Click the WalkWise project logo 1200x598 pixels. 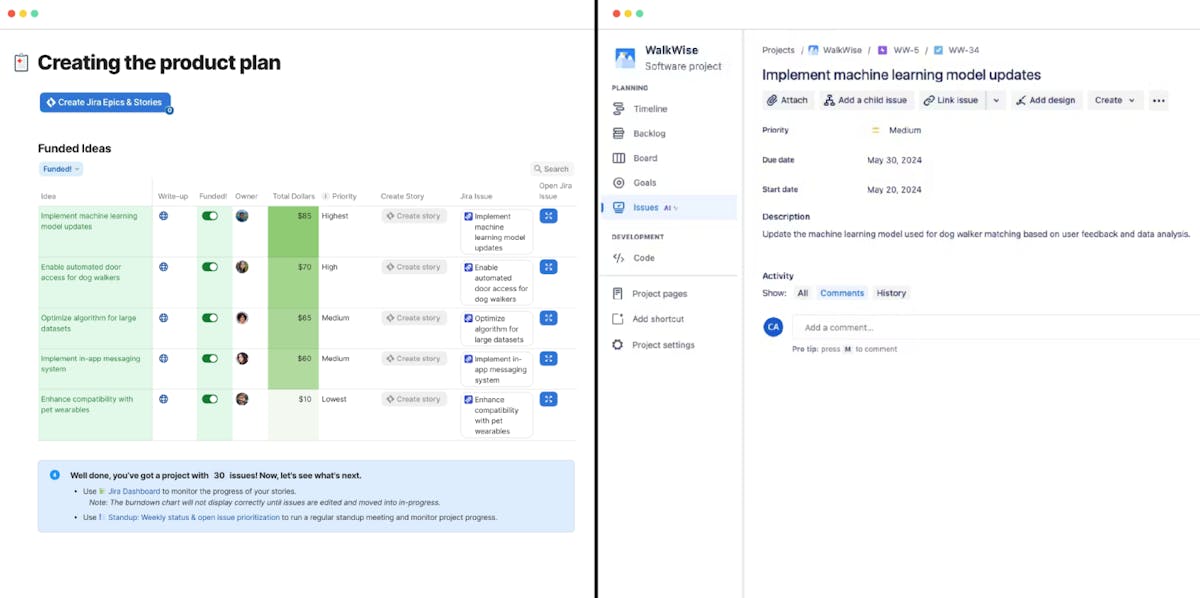tap(625, 58)
